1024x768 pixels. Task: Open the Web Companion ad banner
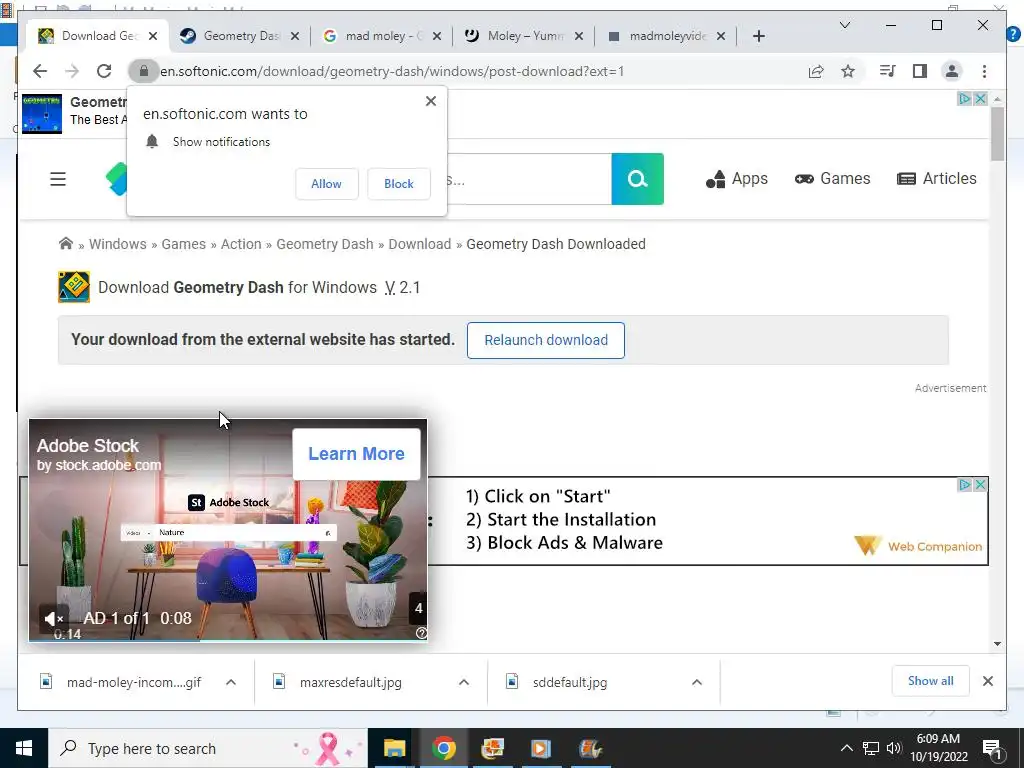708,520
